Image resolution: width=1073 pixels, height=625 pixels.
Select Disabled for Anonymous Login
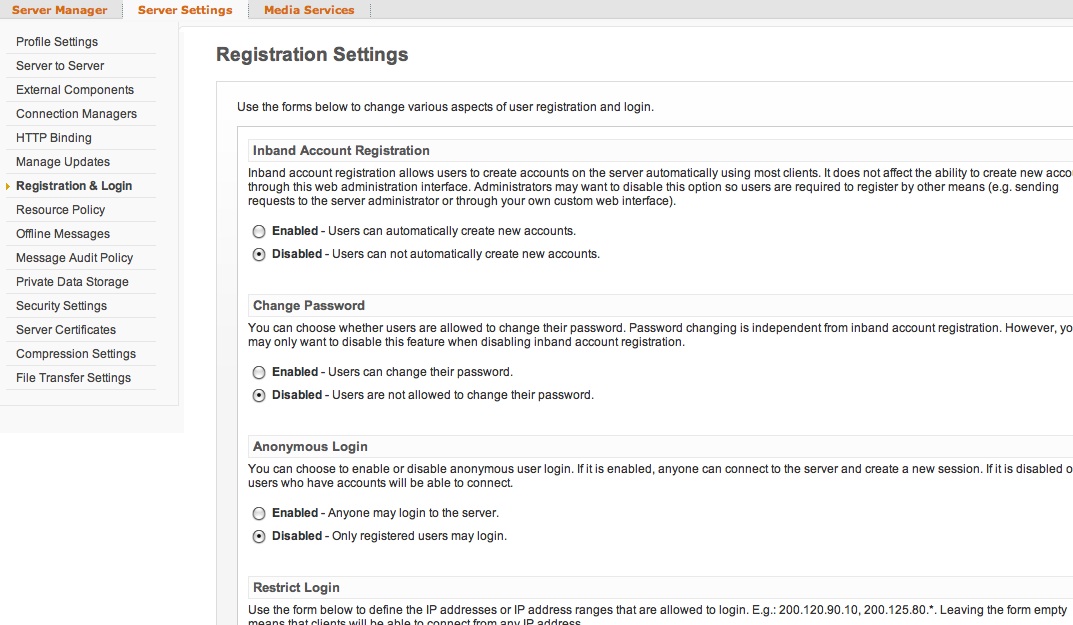click(x=260, y=536)
